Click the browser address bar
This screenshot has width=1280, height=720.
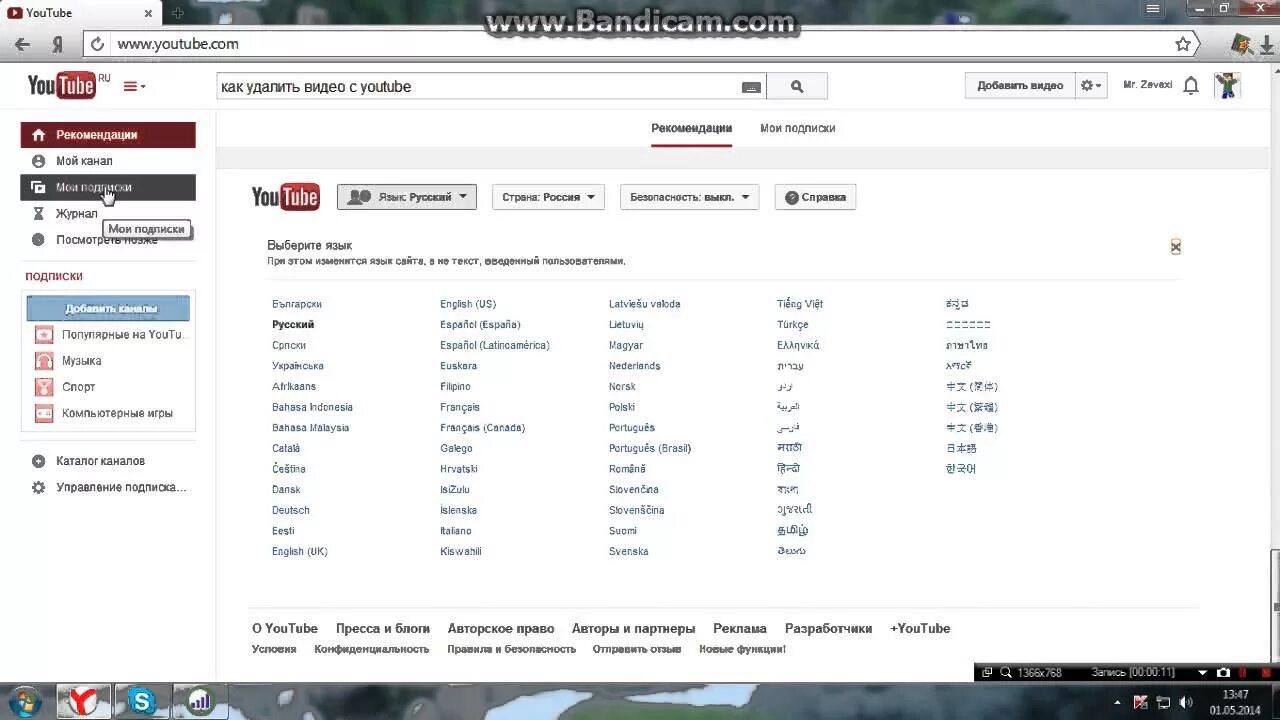click(x=640, y=44)
